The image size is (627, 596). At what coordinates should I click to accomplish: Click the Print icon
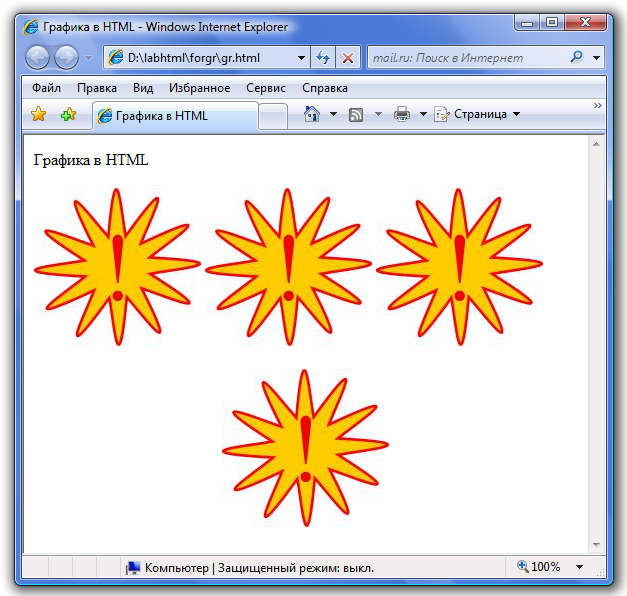coord(402,114)
